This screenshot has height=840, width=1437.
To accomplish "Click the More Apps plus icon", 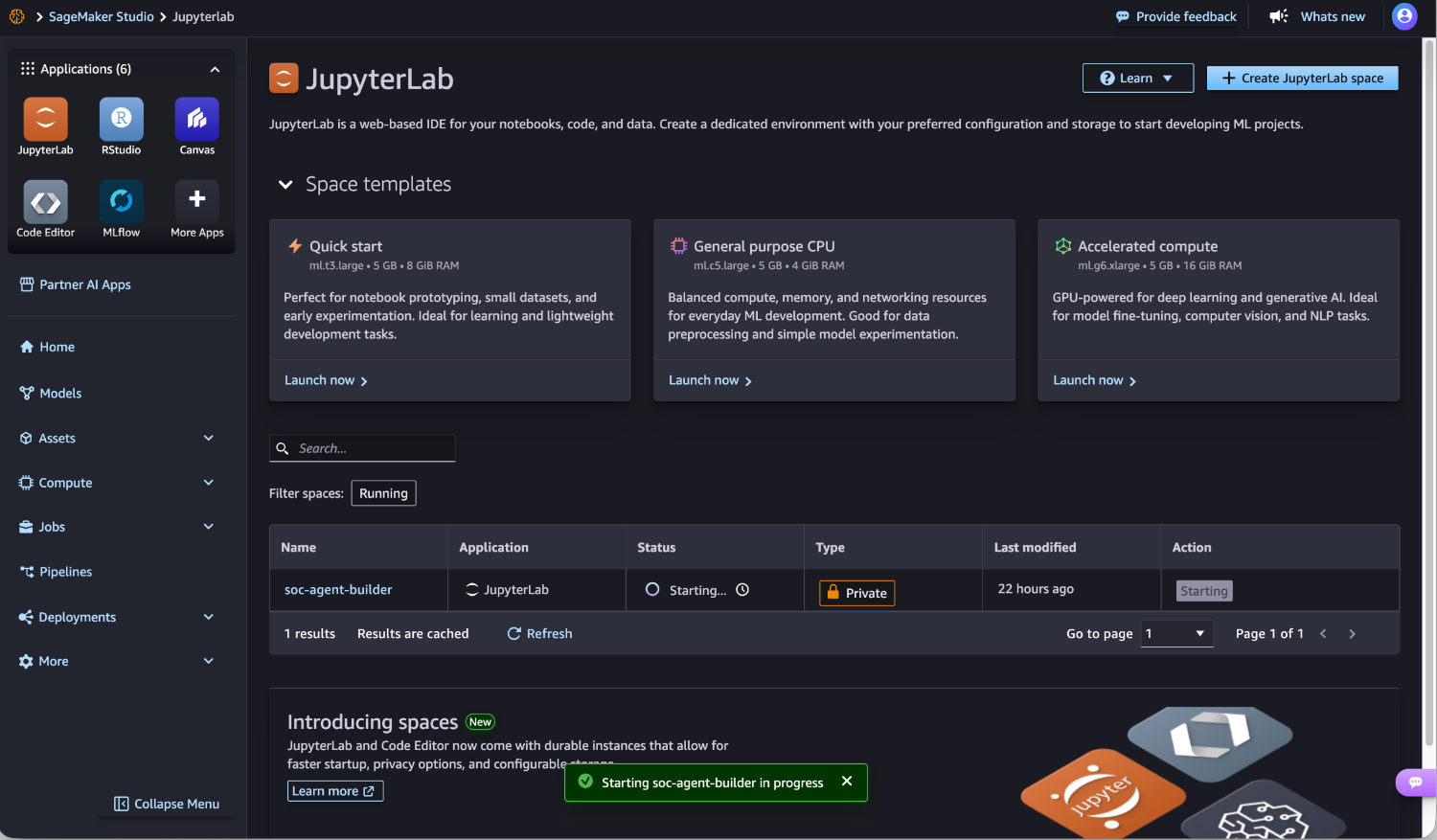I will pos(196,200).
